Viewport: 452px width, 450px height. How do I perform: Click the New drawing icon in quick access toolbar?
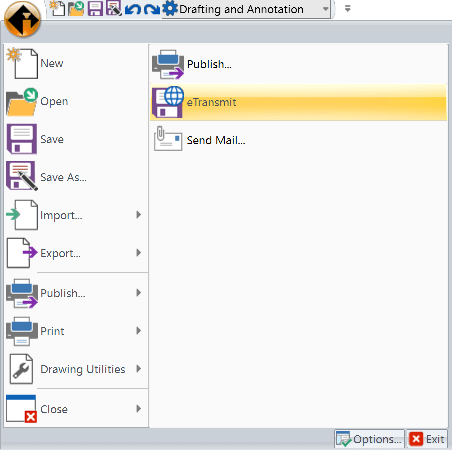tap(57, 8)
